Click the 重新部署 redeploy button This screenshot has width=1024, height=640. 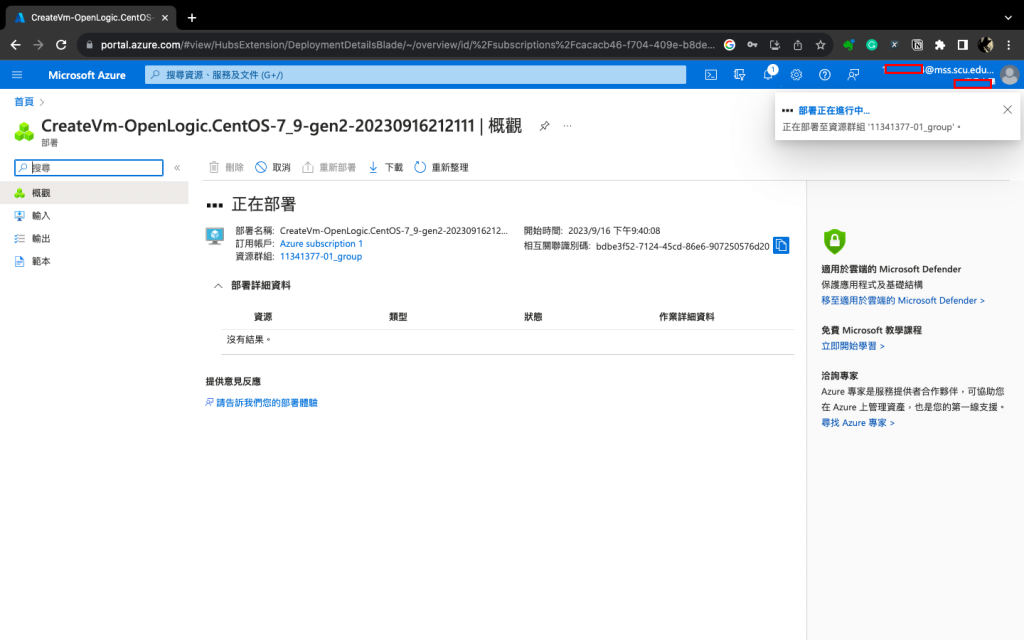[x=328, y=167]
